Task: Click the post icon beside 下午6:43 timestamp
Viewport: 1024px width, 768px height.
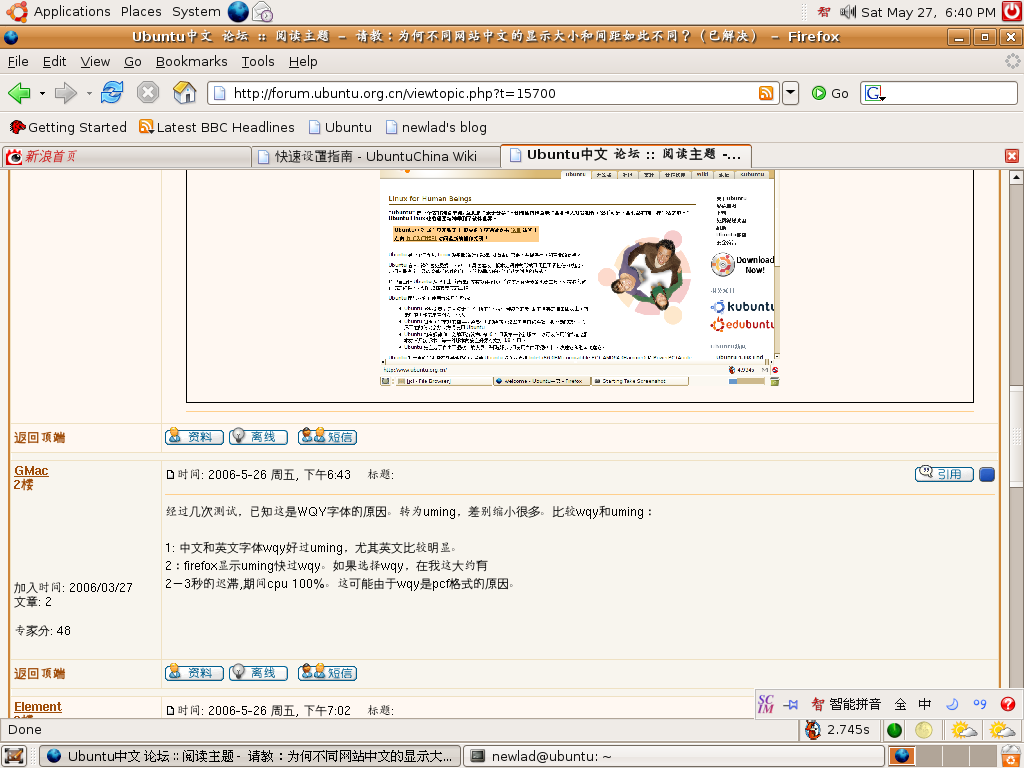Action: point(170,475)
